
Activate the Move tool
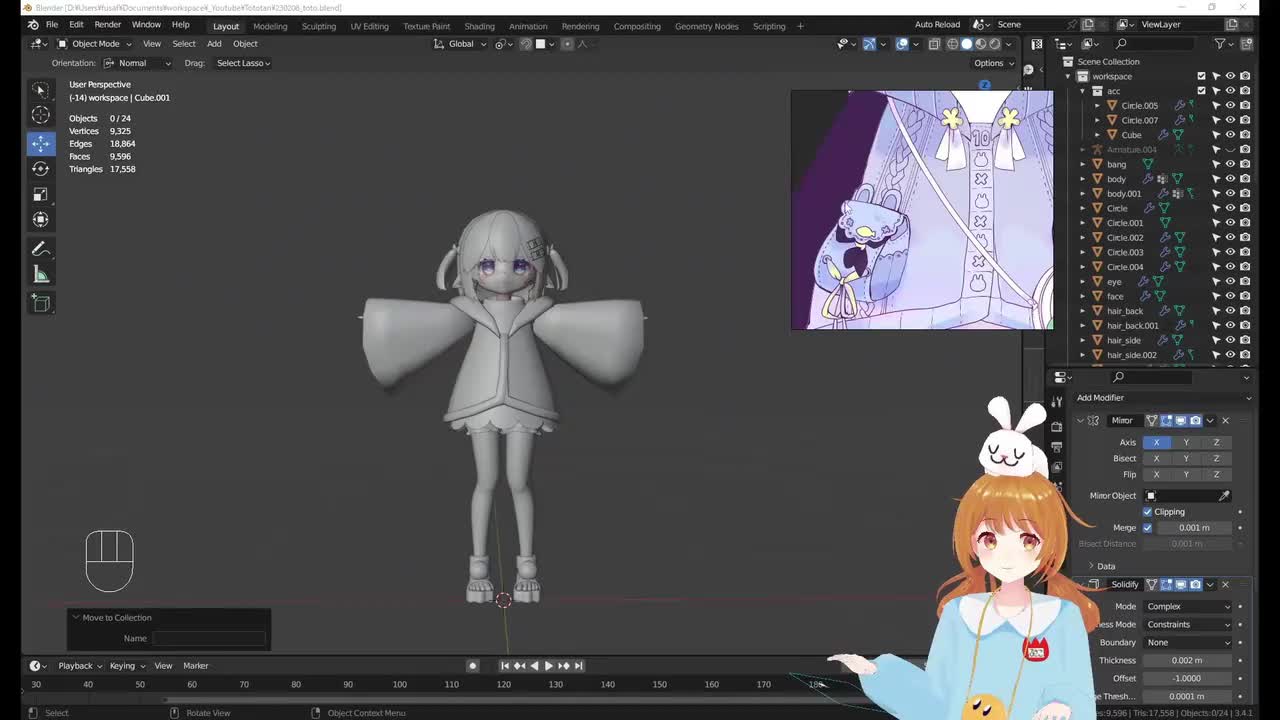click(41, 142)
